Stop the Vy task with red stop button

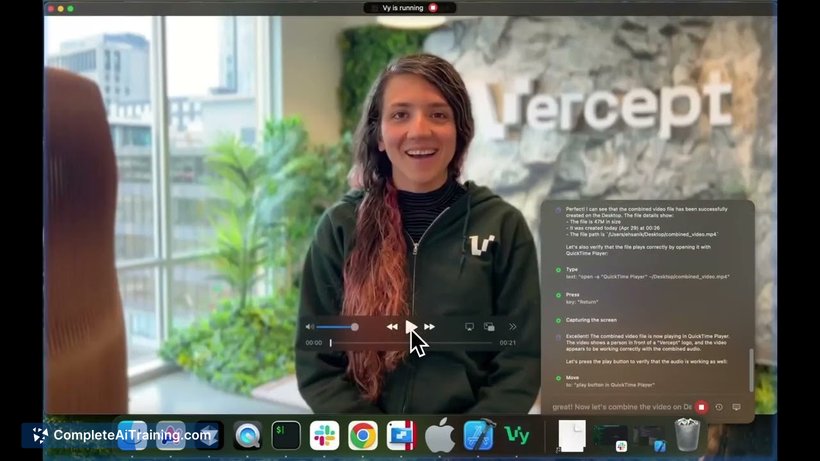point(701,407)
